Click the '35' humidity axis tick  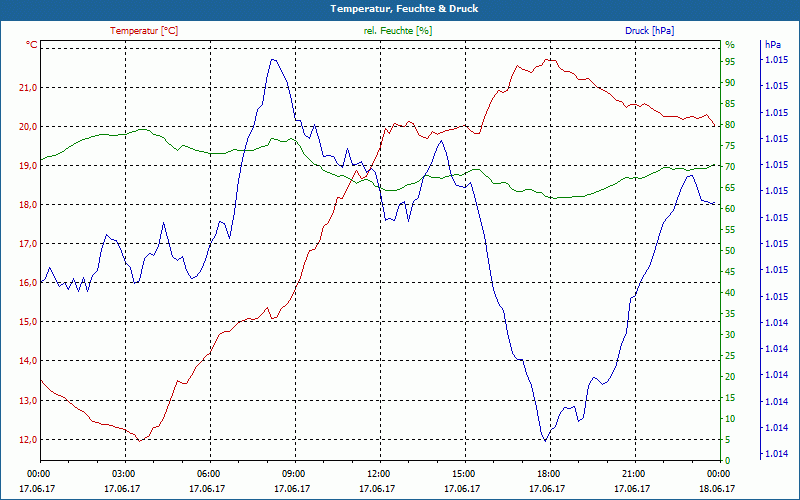(x=730, y=314)
